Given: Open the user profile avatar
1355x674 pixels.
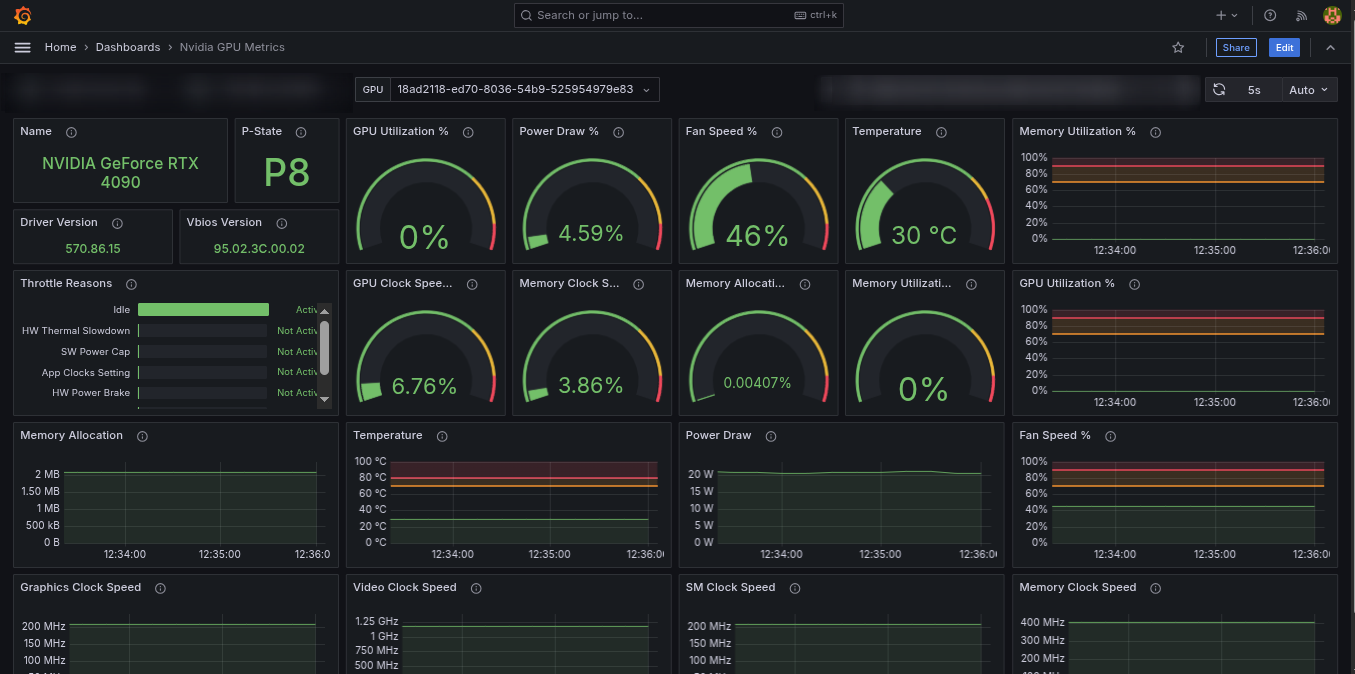Looking at the screenshot, I should 1332,15.
